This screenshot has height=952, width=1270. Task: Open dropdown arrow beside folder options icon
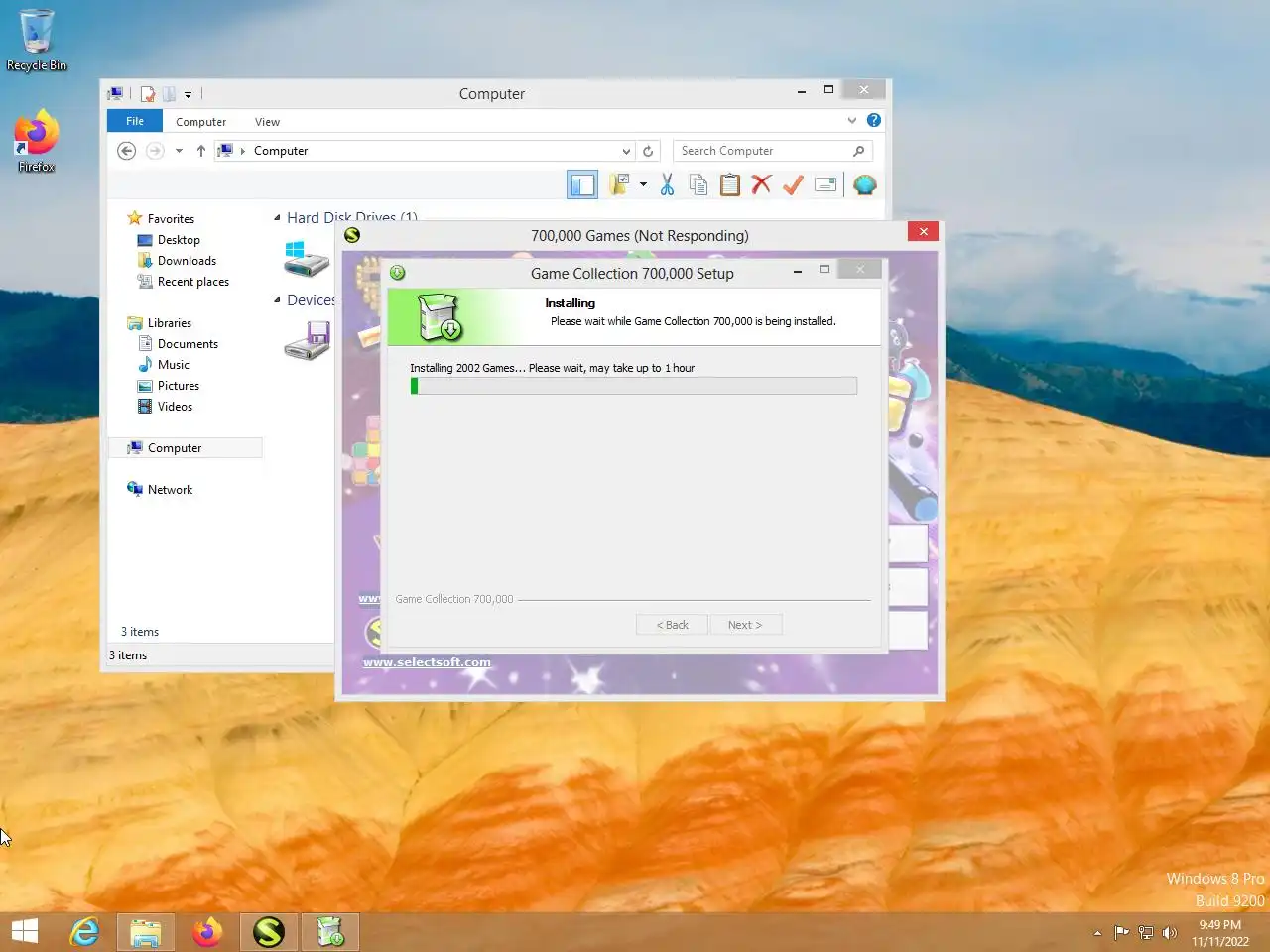pos(643,184)
